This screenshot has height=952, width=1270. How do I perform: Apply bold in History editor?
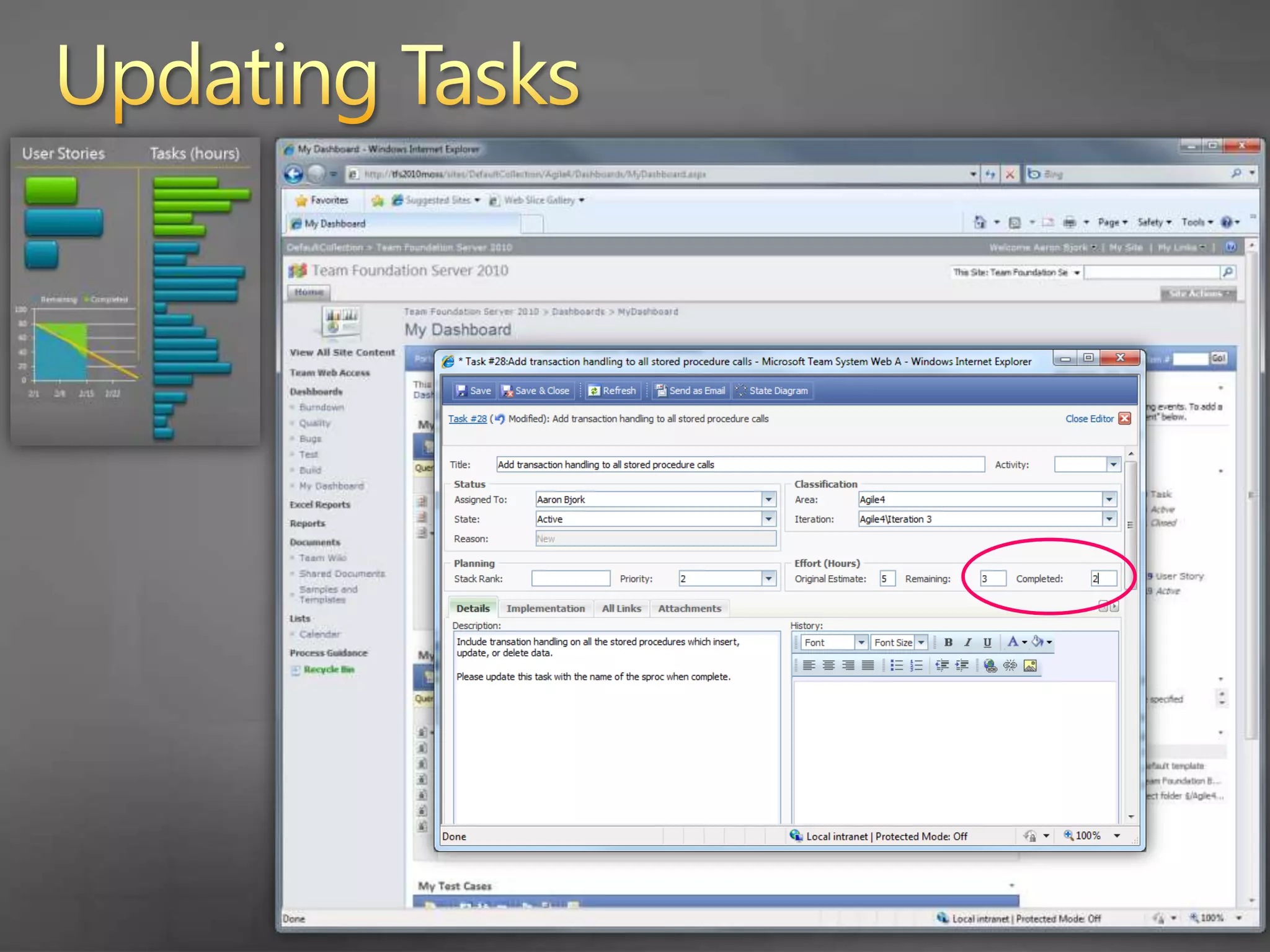[948, 642]
